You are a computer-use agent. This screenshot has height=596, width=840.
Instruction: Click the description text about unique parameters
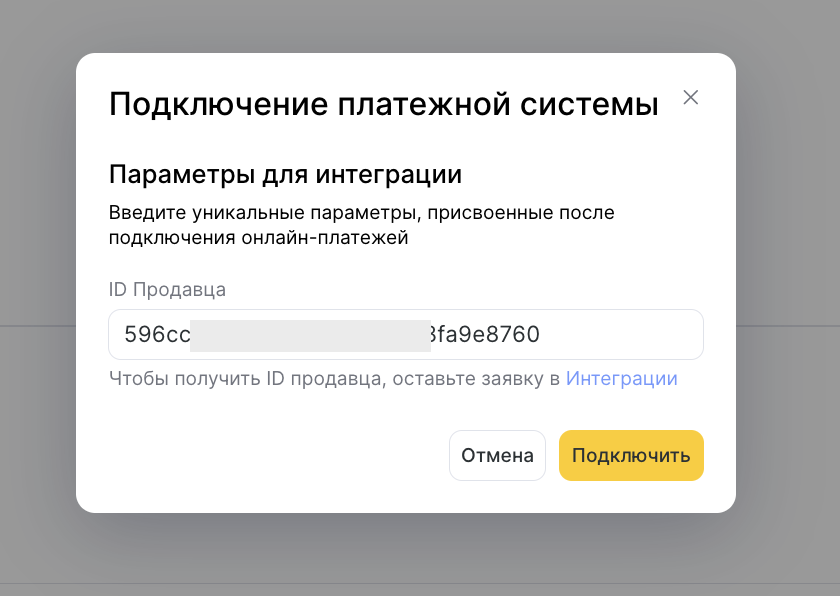[x=360, y=225]
